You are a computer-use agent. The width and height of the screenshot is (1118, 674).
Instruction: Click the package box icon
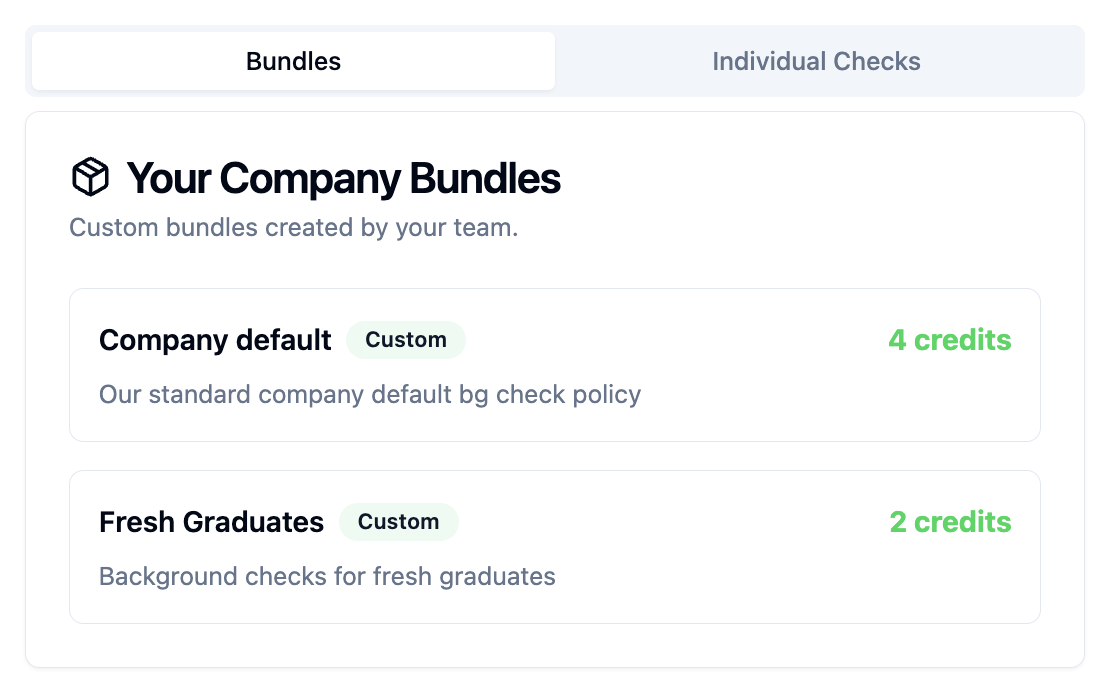[91, 177]
